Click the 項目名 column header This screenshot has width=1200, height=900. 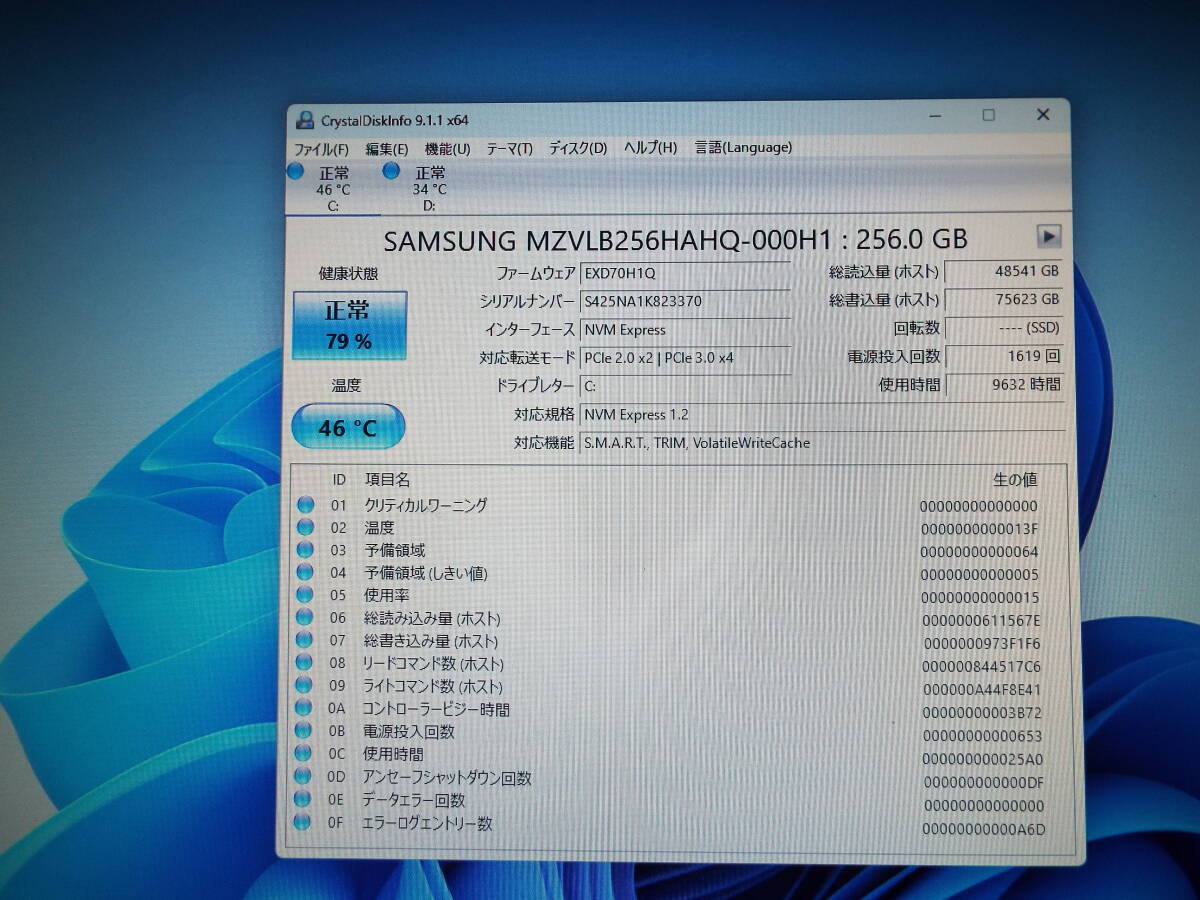pos(387,480)
